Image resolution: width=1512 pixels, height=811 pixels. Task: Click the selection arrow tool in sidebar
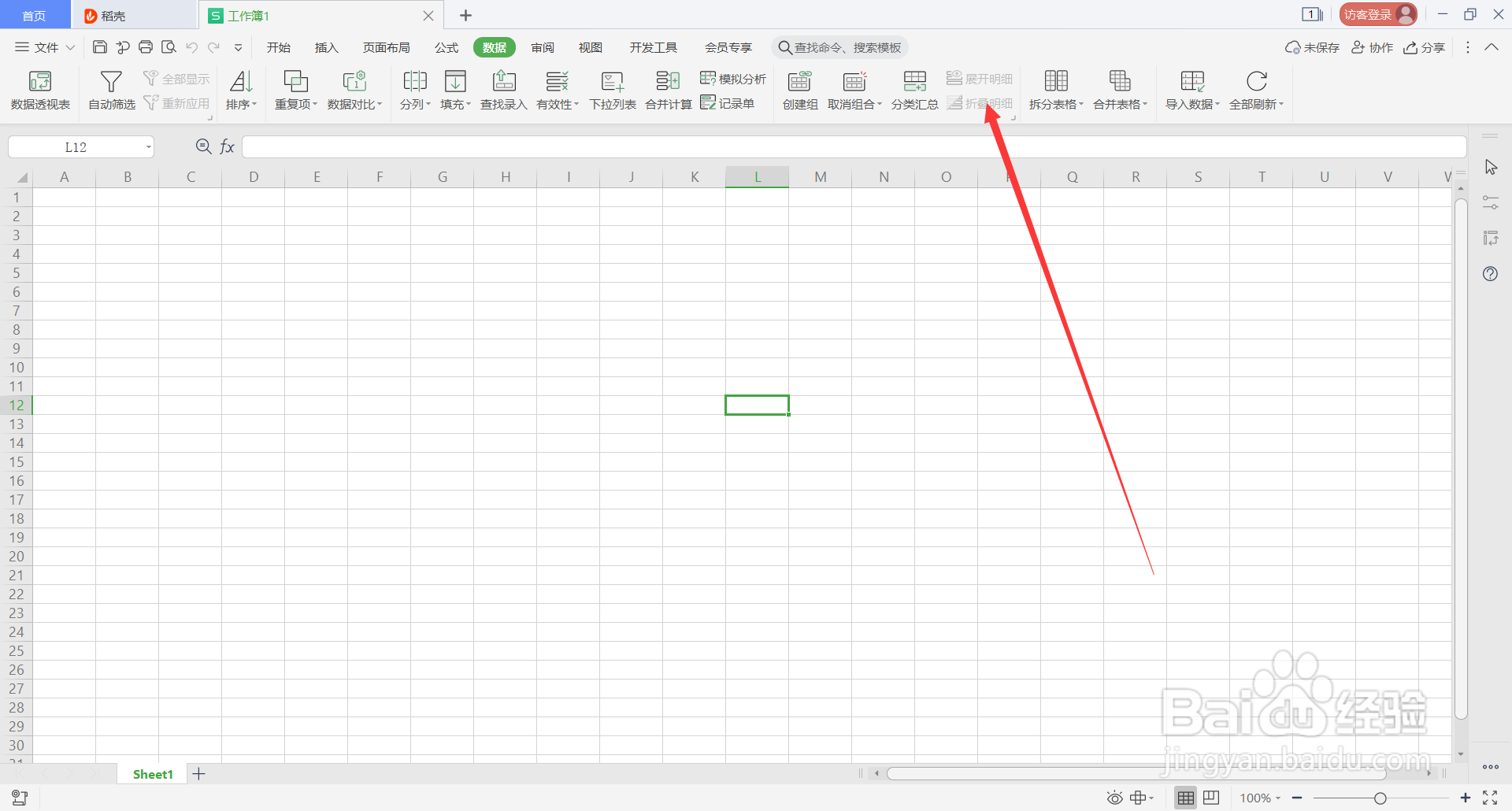[x=1490, y=167]
